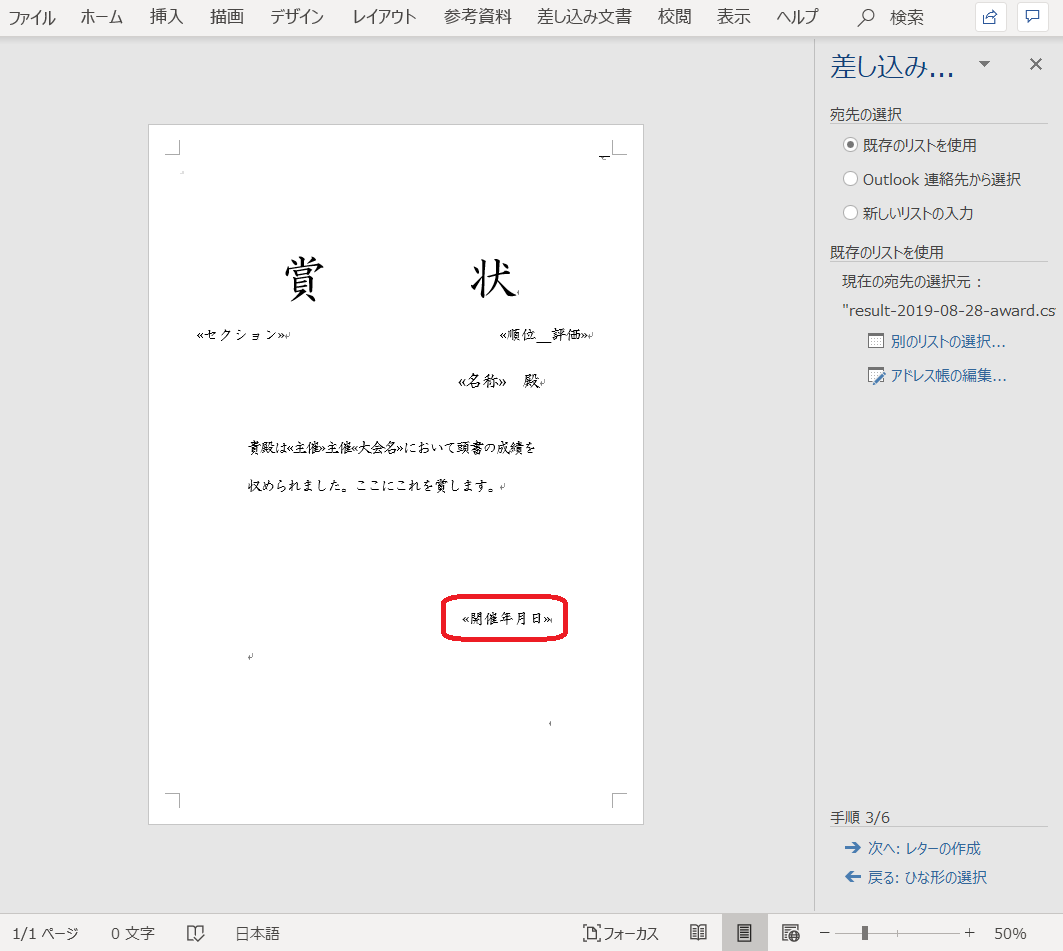
Task: Click 別のリストの選択 link
Action: tap(947, 342)
